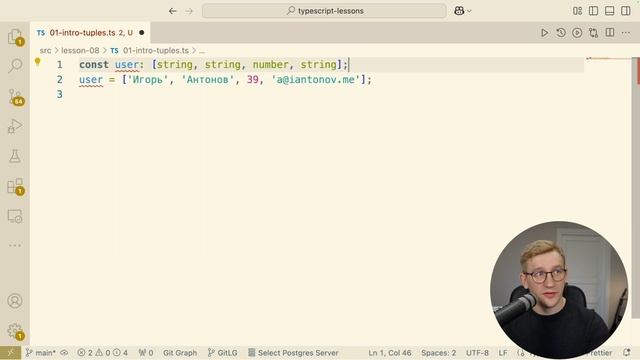The width and height of the screenshot is (640, 360).
Task: Click Select Postgres Server status item
Action: click(293, 353)
